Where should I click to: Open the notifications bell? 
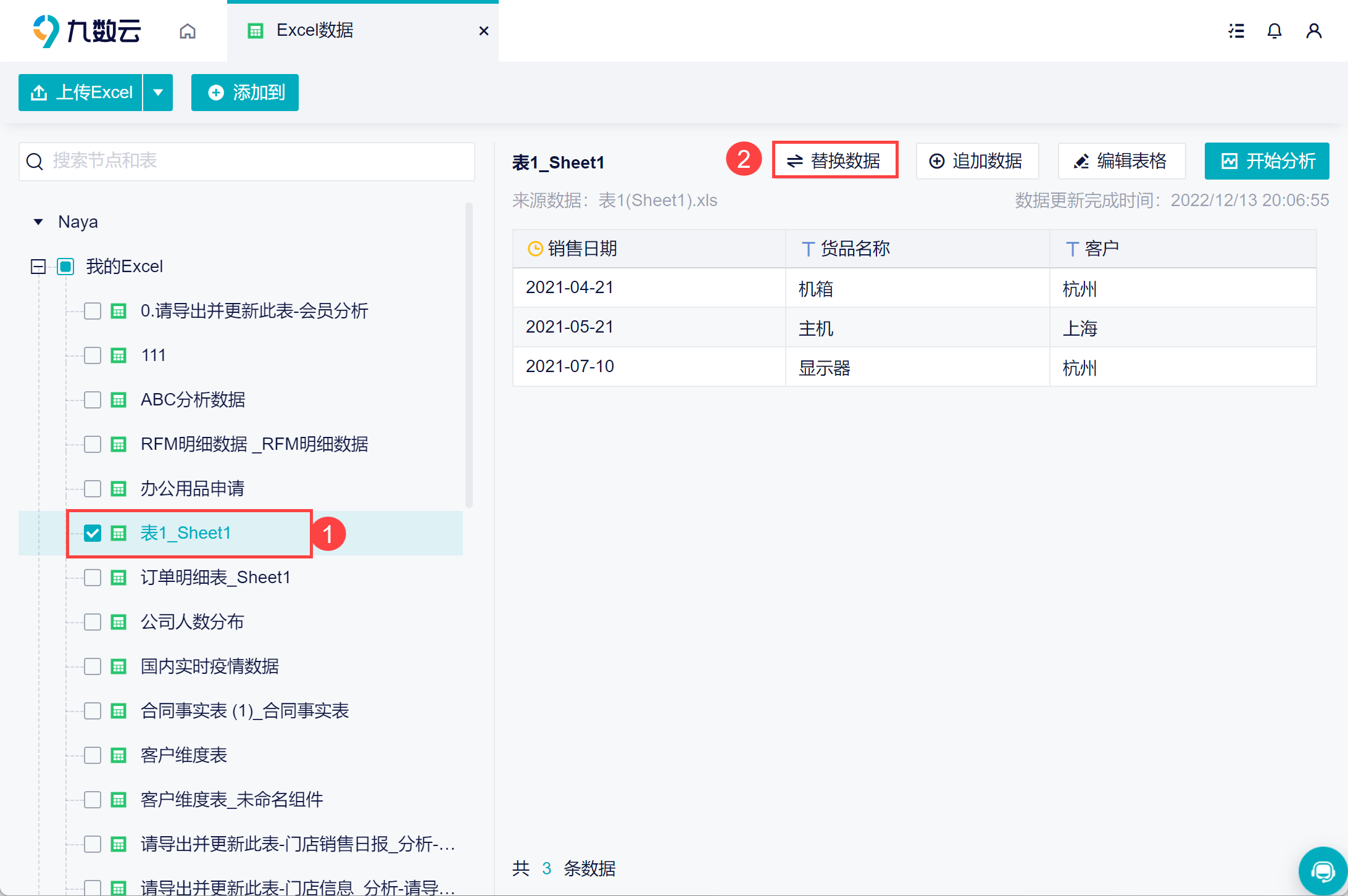tap(1275, 31)
